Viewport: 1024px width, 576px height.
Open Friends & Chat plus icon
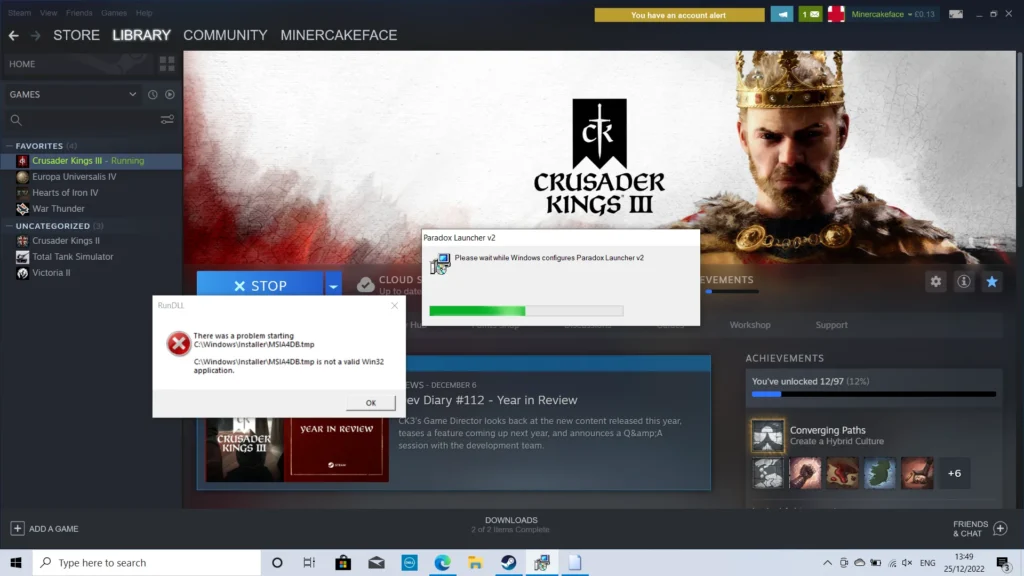(1000, 528)
